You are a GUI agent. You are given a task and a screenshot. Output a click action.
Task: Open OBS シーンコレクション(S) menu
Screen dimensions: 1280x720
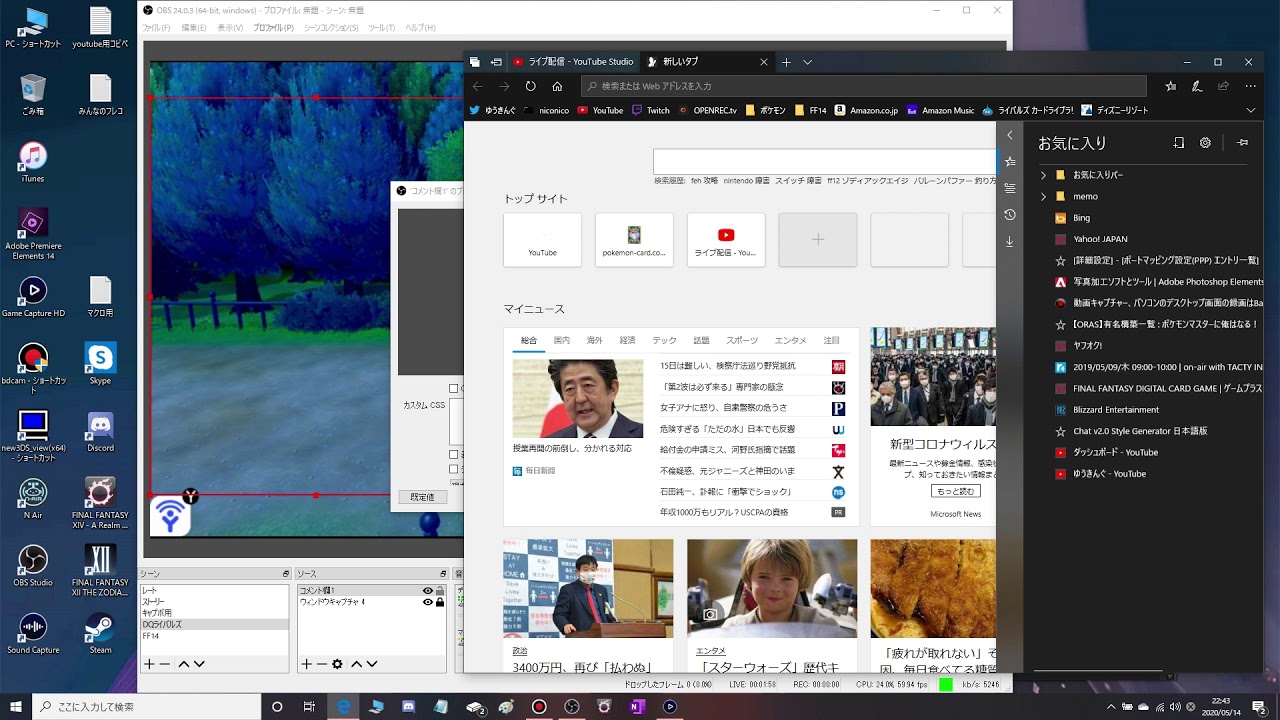331,28
